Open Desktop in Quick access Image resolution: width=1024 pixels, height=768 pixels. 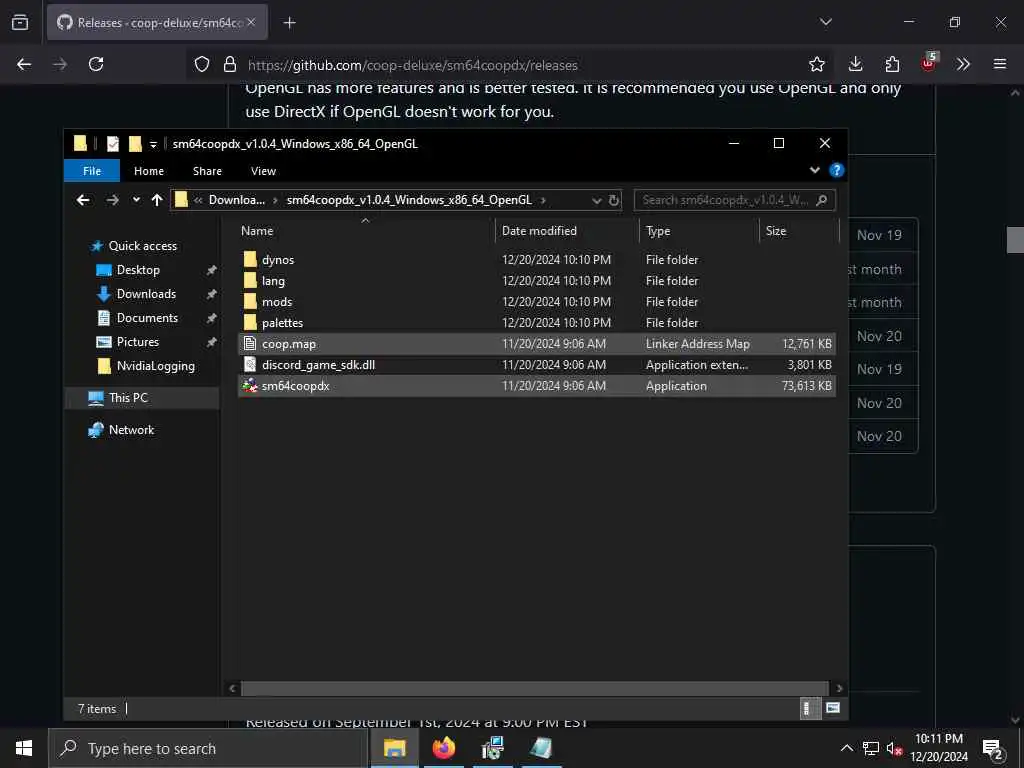point(138,270)
